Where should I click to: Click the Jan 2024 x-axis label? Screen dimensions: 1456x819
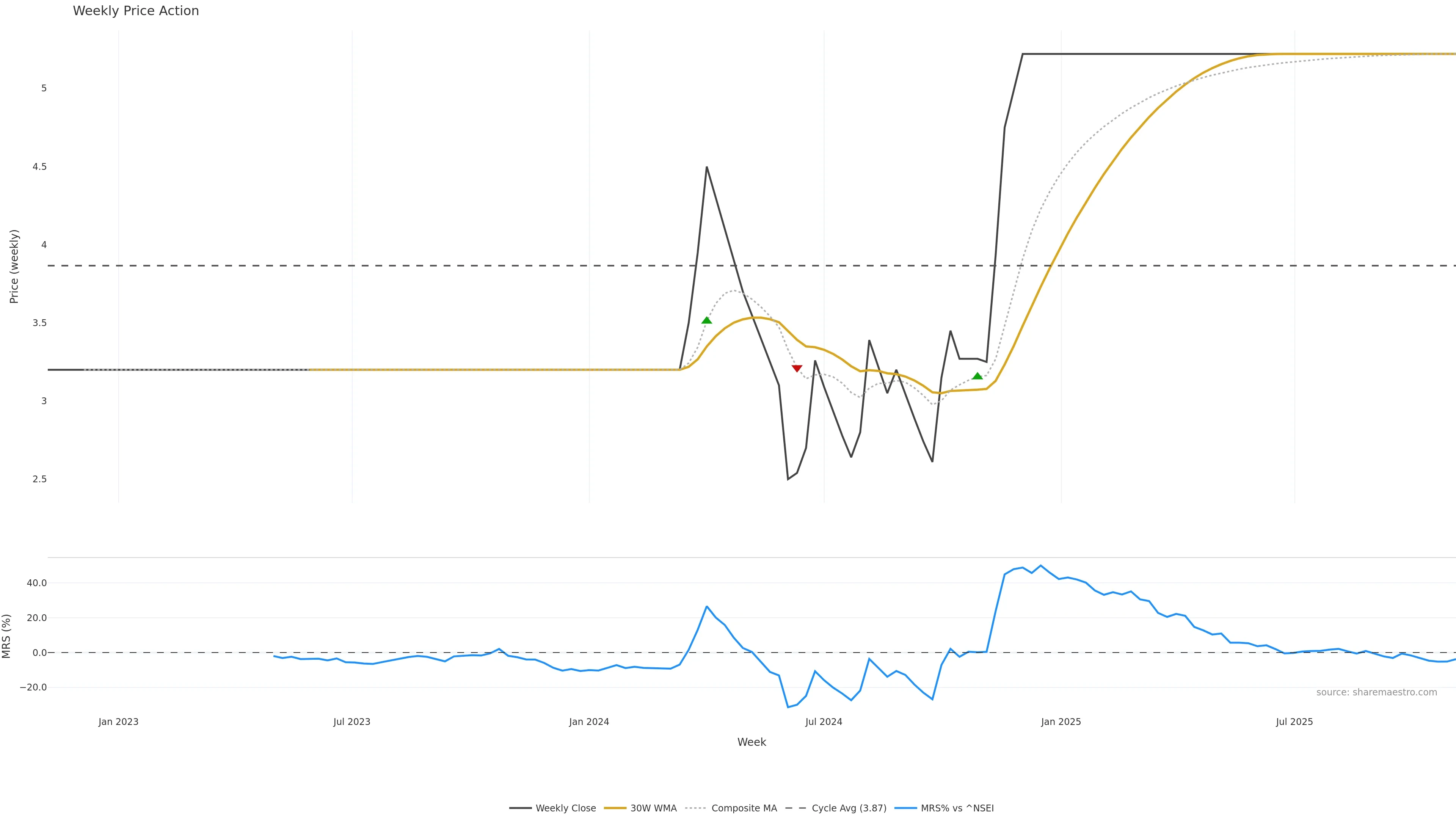pyautogui.click(x=589, y=722)
